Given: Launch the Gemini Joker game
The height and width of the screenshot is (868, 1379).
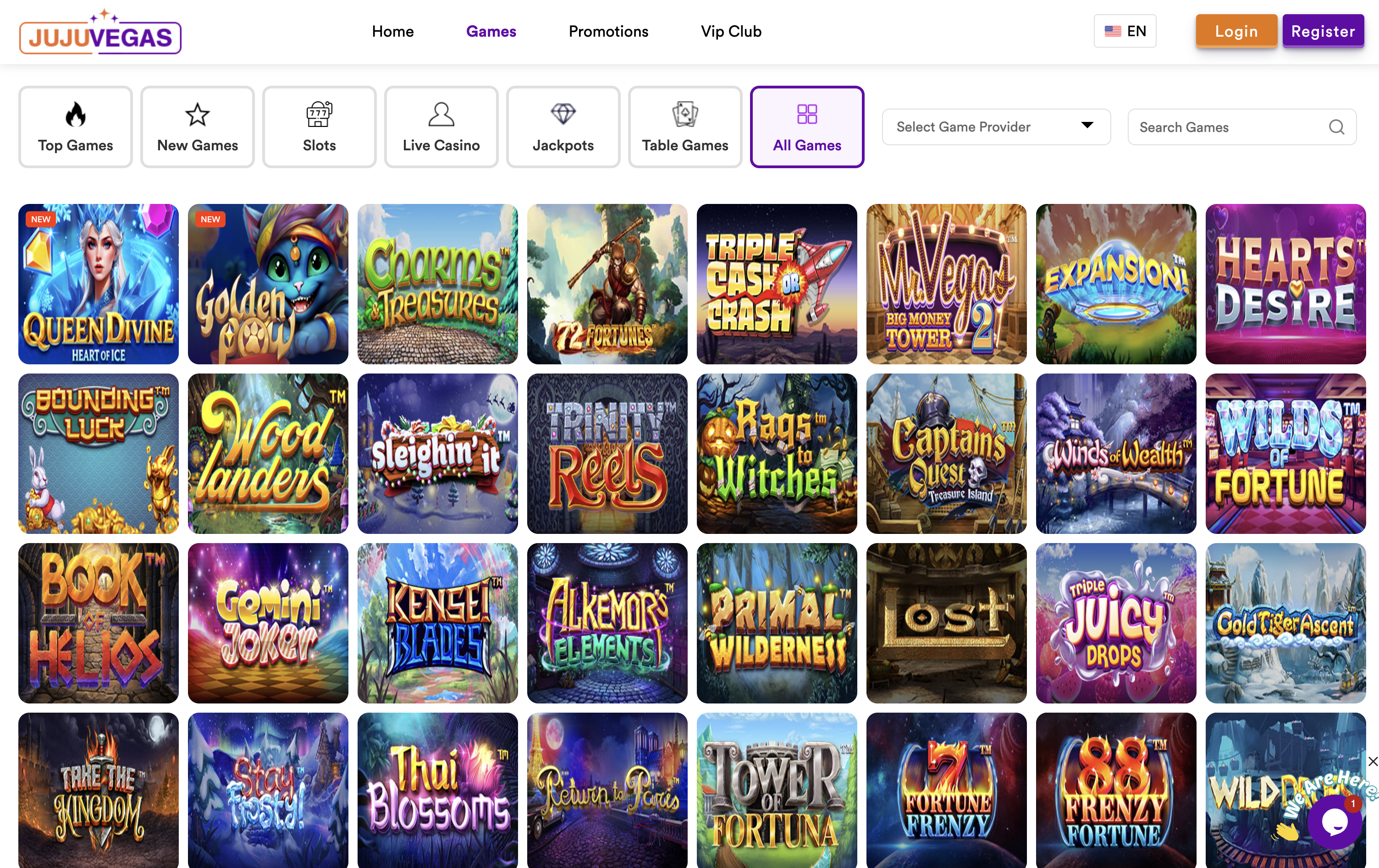Looking at the screenshot, I should (268, 623).
